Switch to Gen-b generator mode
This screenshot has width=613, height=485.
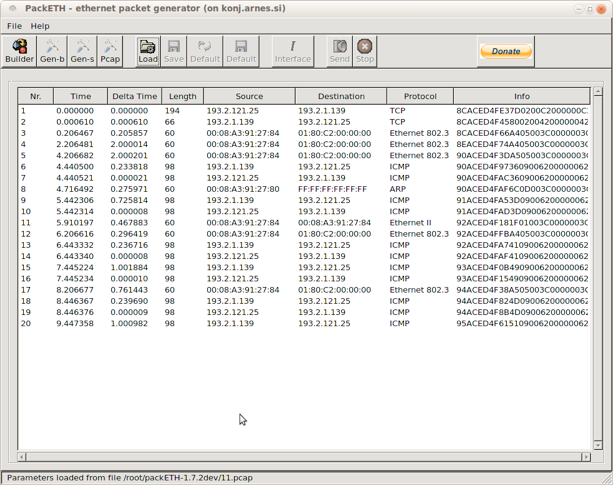click(51, 51)
